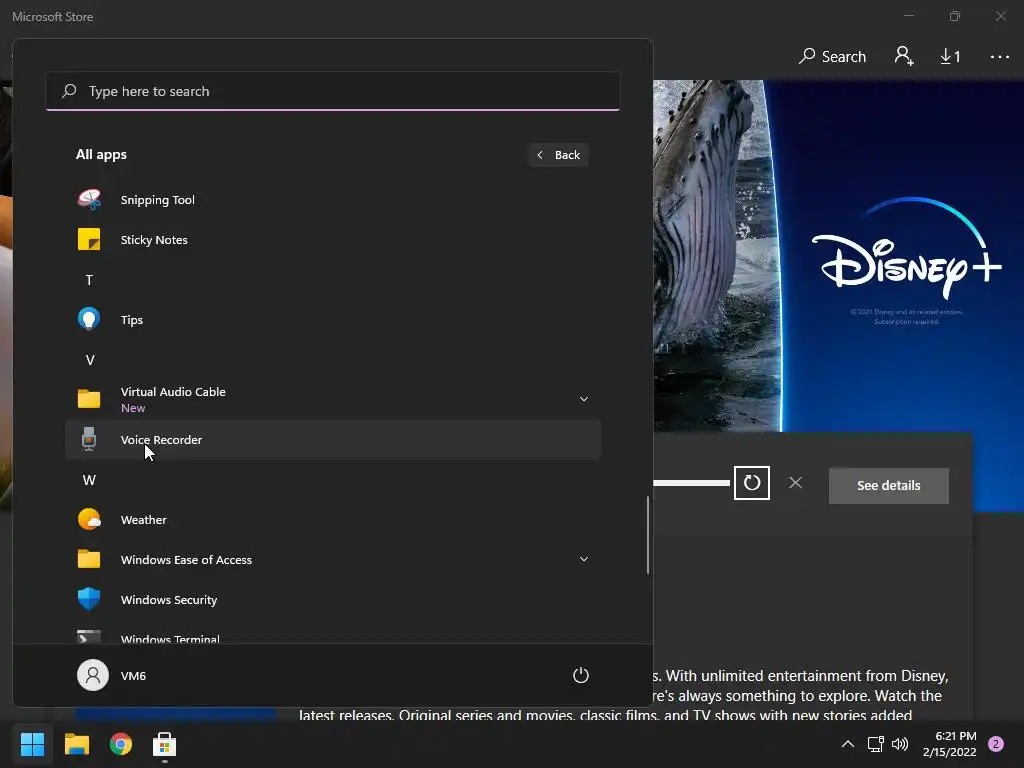Screen dimensions: 1024x768
Task: Launch Sticky Notes from its yellow icon
Action: coord(89,240)
